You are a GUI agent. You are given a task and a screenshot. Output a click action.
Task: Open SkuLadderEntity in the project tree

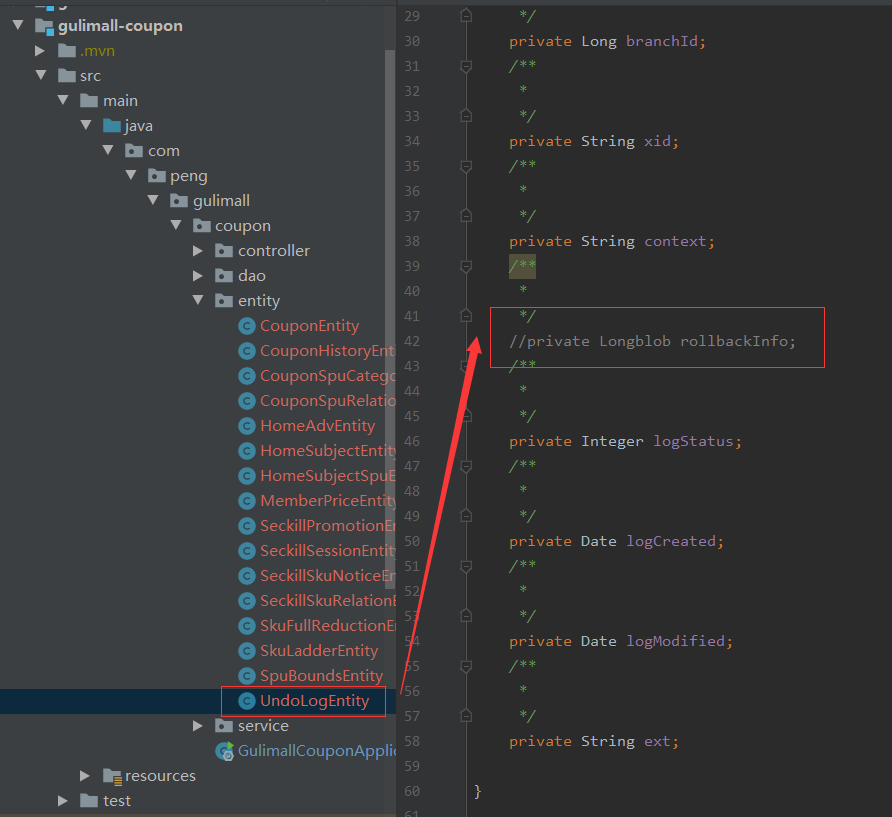tap(319, 651)
